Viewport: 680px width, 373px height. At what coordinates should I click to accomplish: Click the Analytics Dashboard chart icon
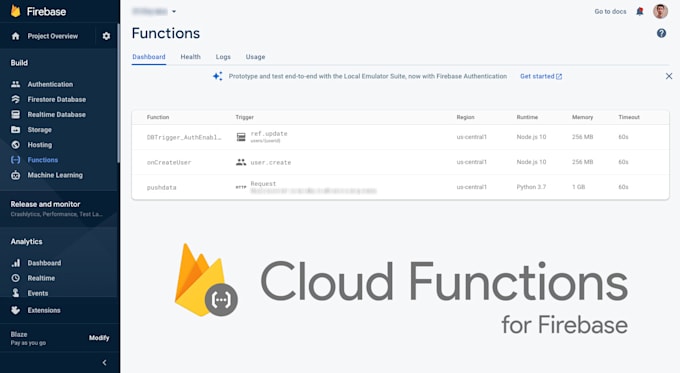pyautogui.click(x=16, y=263)
